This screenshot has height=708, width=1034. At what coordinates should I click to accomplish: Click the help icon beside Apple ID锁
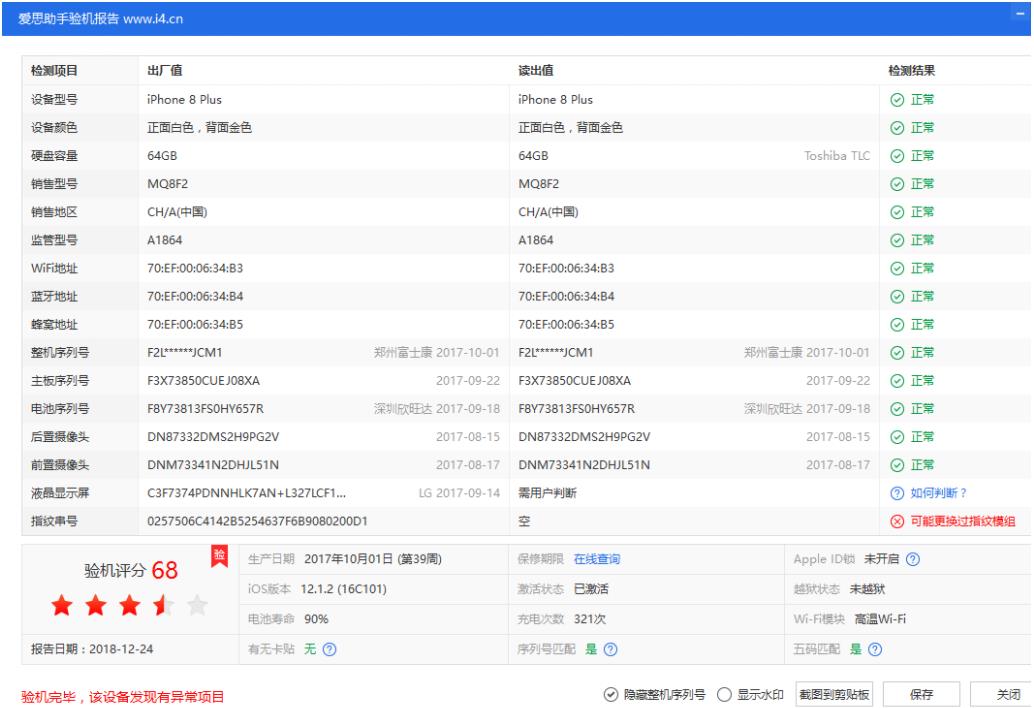point(911,559)
